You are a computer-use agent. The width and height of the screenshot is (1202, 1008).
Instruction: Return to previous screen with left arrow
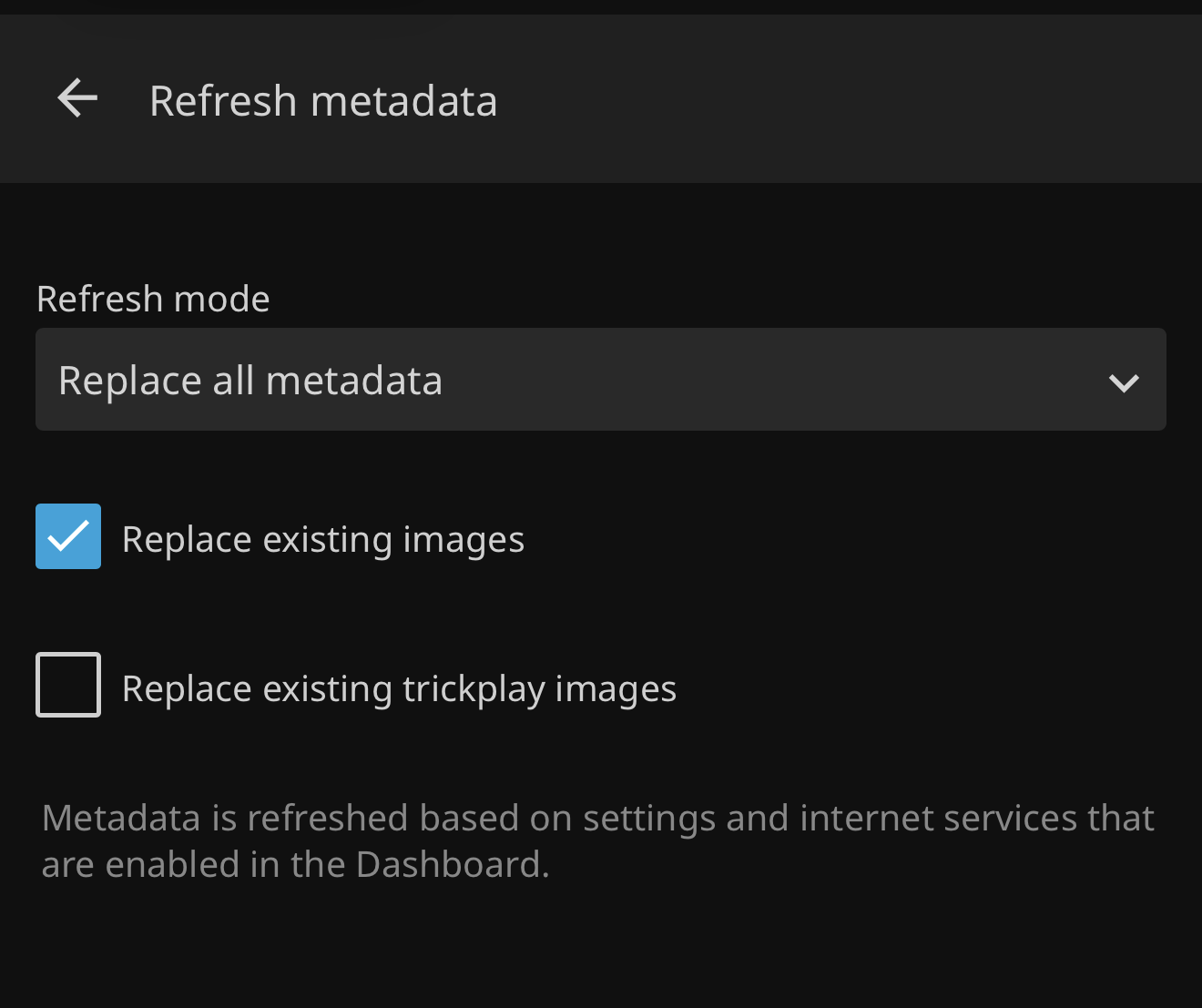click(77, 98)
